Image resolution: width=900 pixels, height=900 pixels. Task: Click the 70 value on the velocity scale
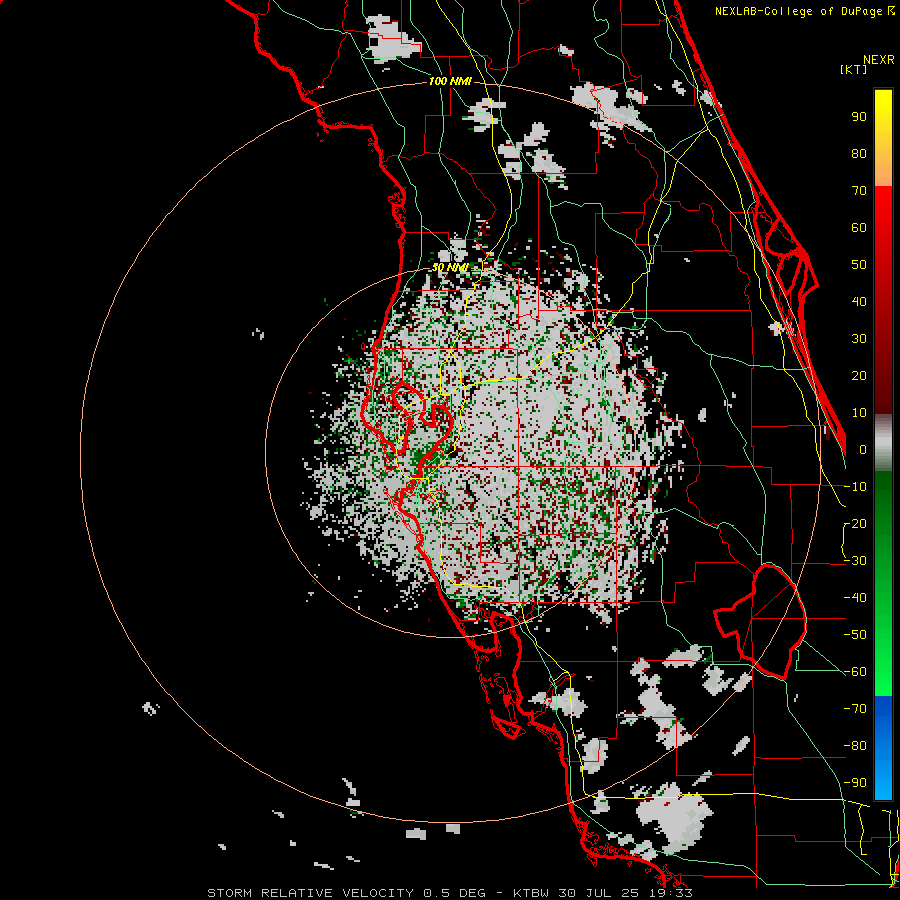(859, 191)
